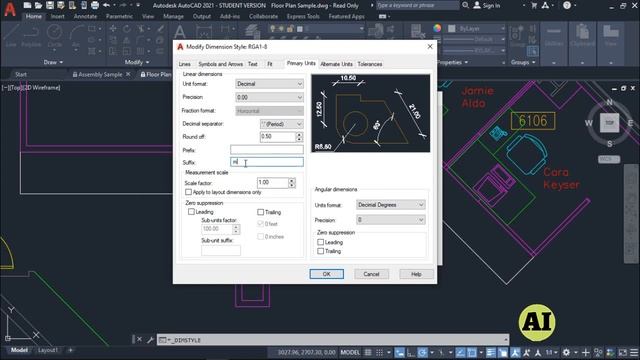The image size is (640, 360).
Task: Check angular Leading zero suppression
Action: pos(320,242)
